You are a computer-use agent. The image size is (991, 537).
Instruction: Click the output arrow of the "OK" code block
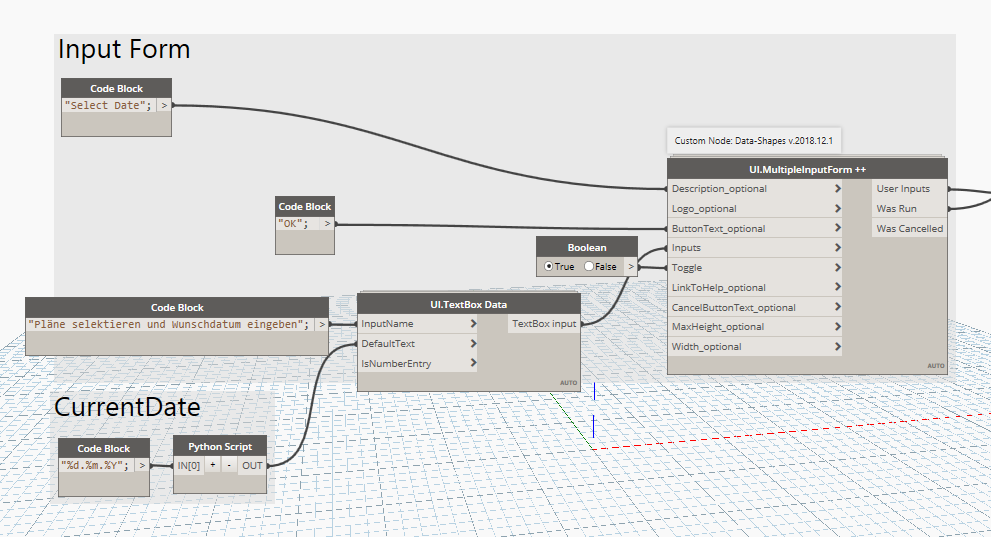(x=325, y=224)
